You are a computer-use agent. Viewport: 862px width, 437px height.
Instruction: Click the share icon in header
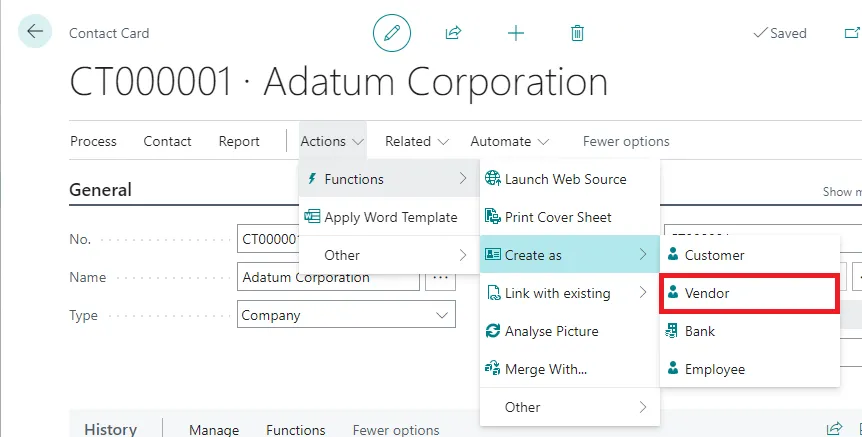453,33
